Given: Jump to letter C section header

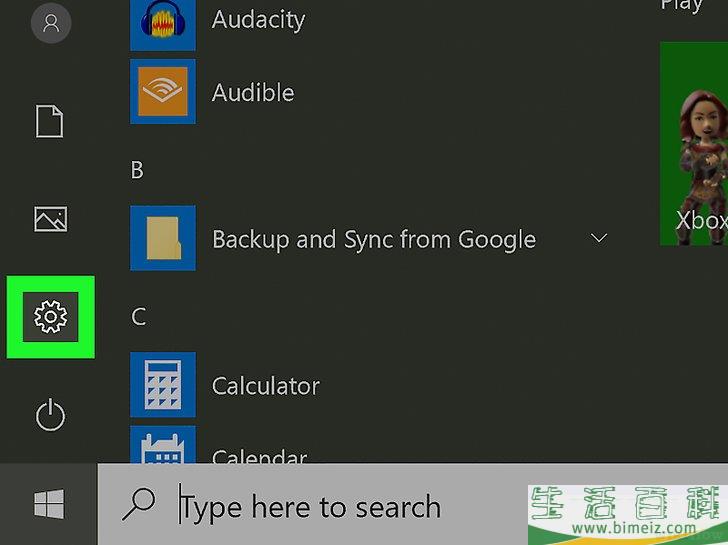Looking at the screenshot, I should tap(138, 317).
